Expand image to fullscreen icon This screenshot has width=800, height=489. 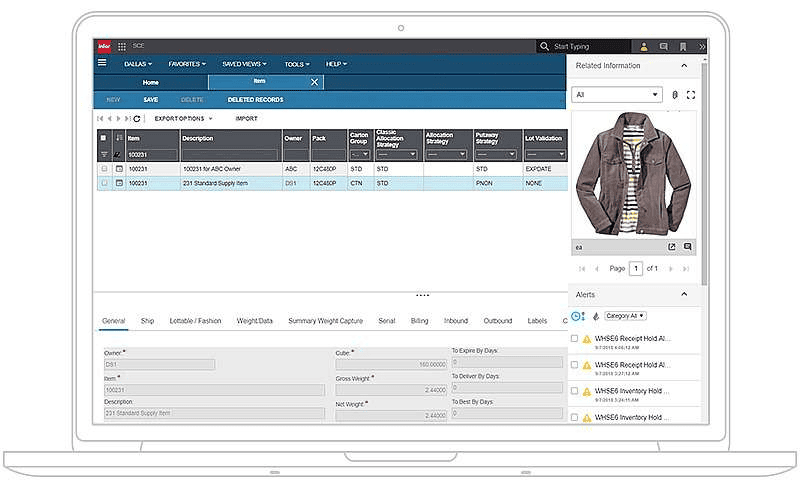coord(691,95)
